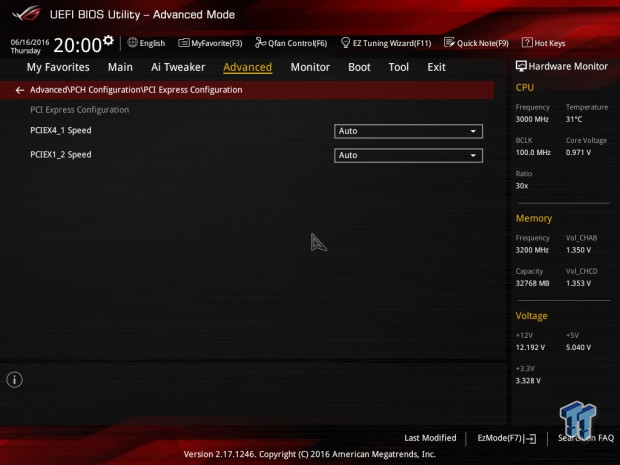Open the Exit tab
Viewport: 620px width, 465px height.
point(436,67)
